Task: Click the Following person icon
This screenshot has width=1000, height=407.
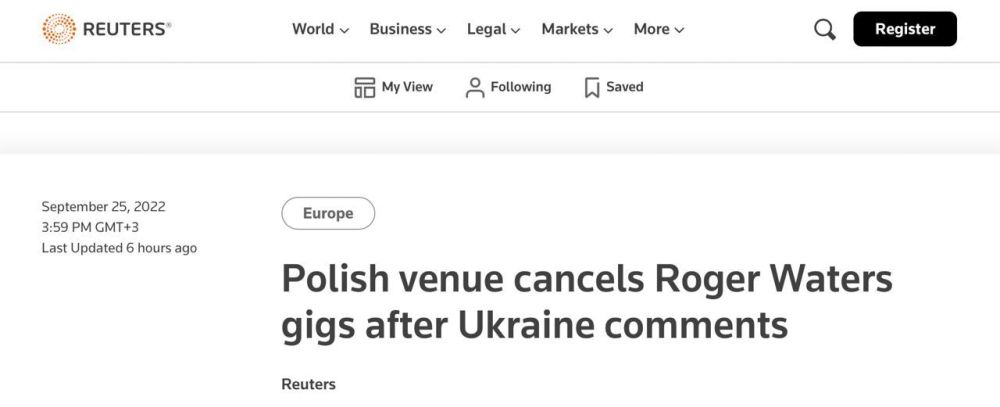Action: 475,88
